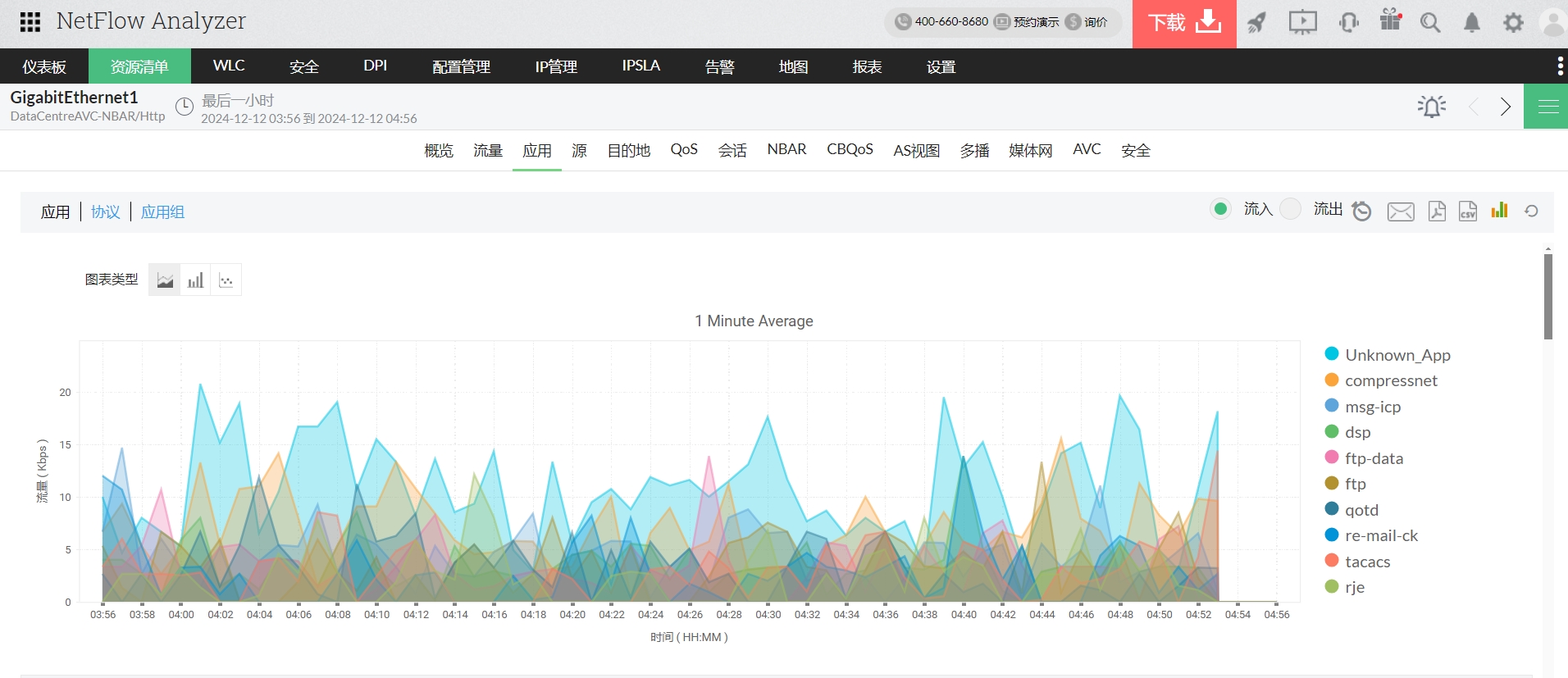Image resolution: width=1568 pixels, height=678 pixels.
Task: Select the 流出 outbound radio button
Action: [1291, 209]
